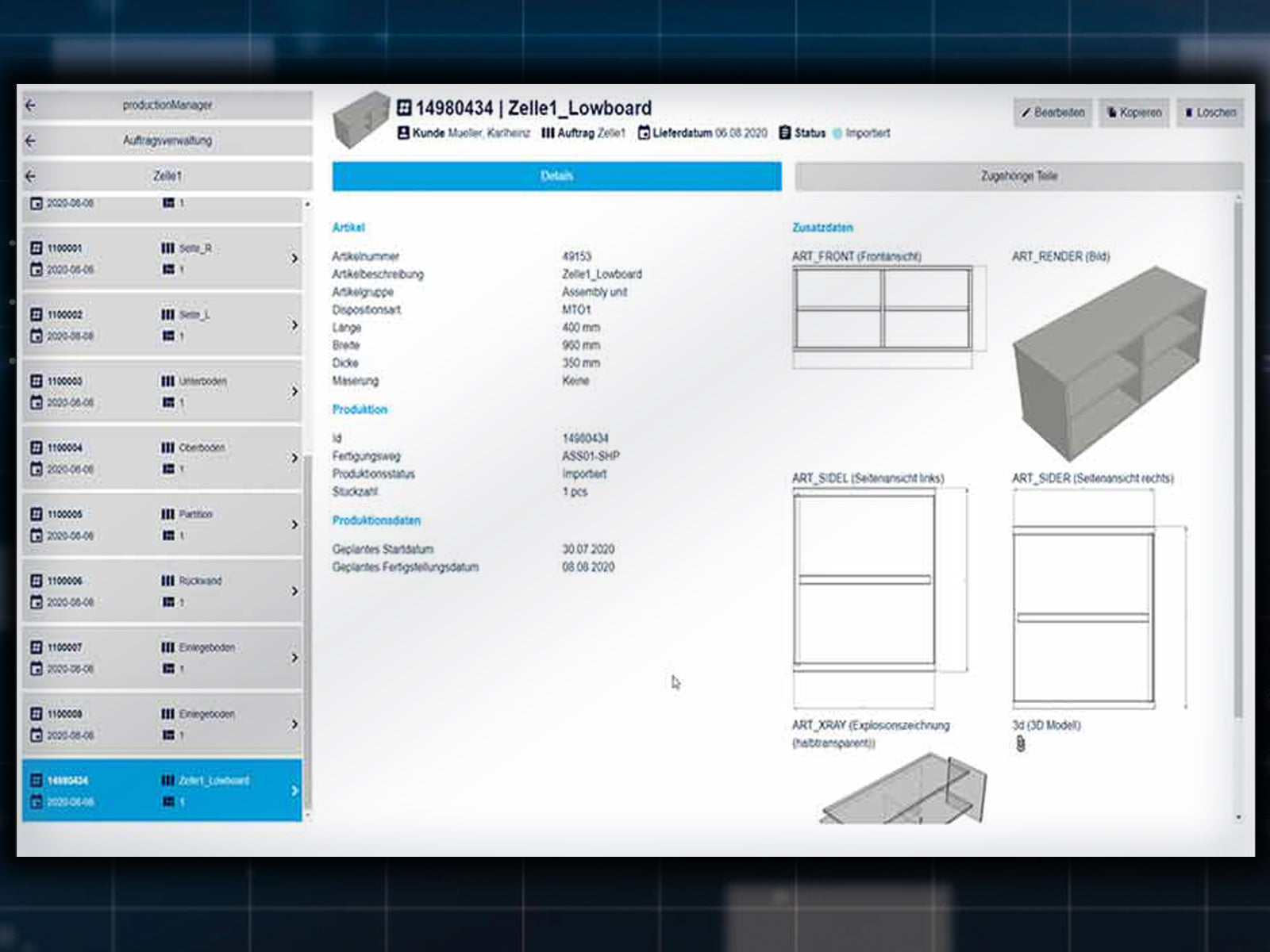The width and height of the screenshot is (1270, 952).
Task: Click the Status clipboard icon in the header
Action: tap(783, 132)
